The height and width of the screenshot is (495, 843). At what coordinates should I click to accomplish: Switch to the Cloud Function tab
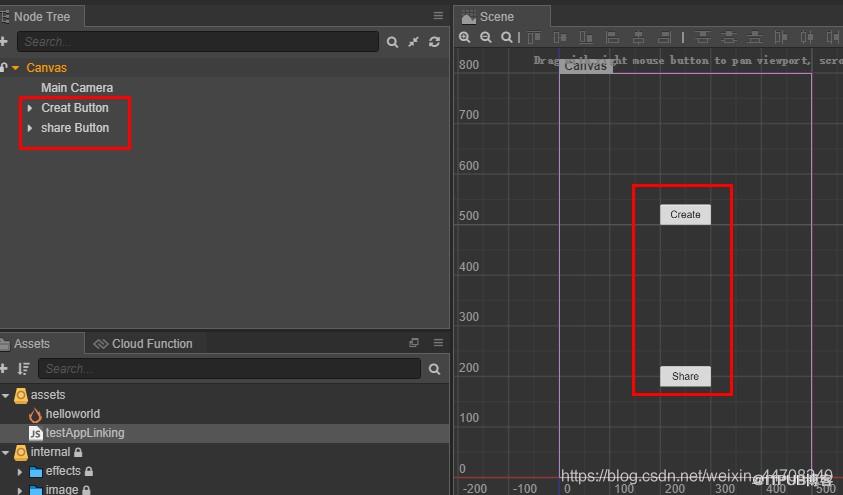[x=143, y=343]
